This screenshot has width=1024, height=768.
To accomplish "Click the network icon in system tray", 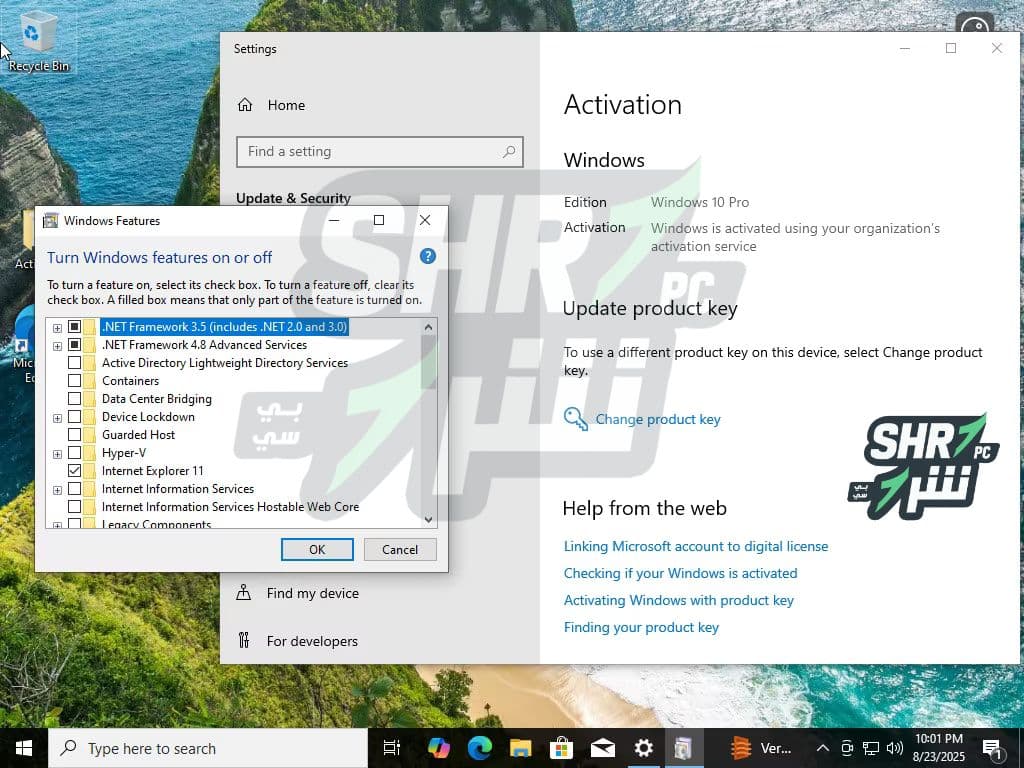I will pyautogui.click(x=871, y=748).
